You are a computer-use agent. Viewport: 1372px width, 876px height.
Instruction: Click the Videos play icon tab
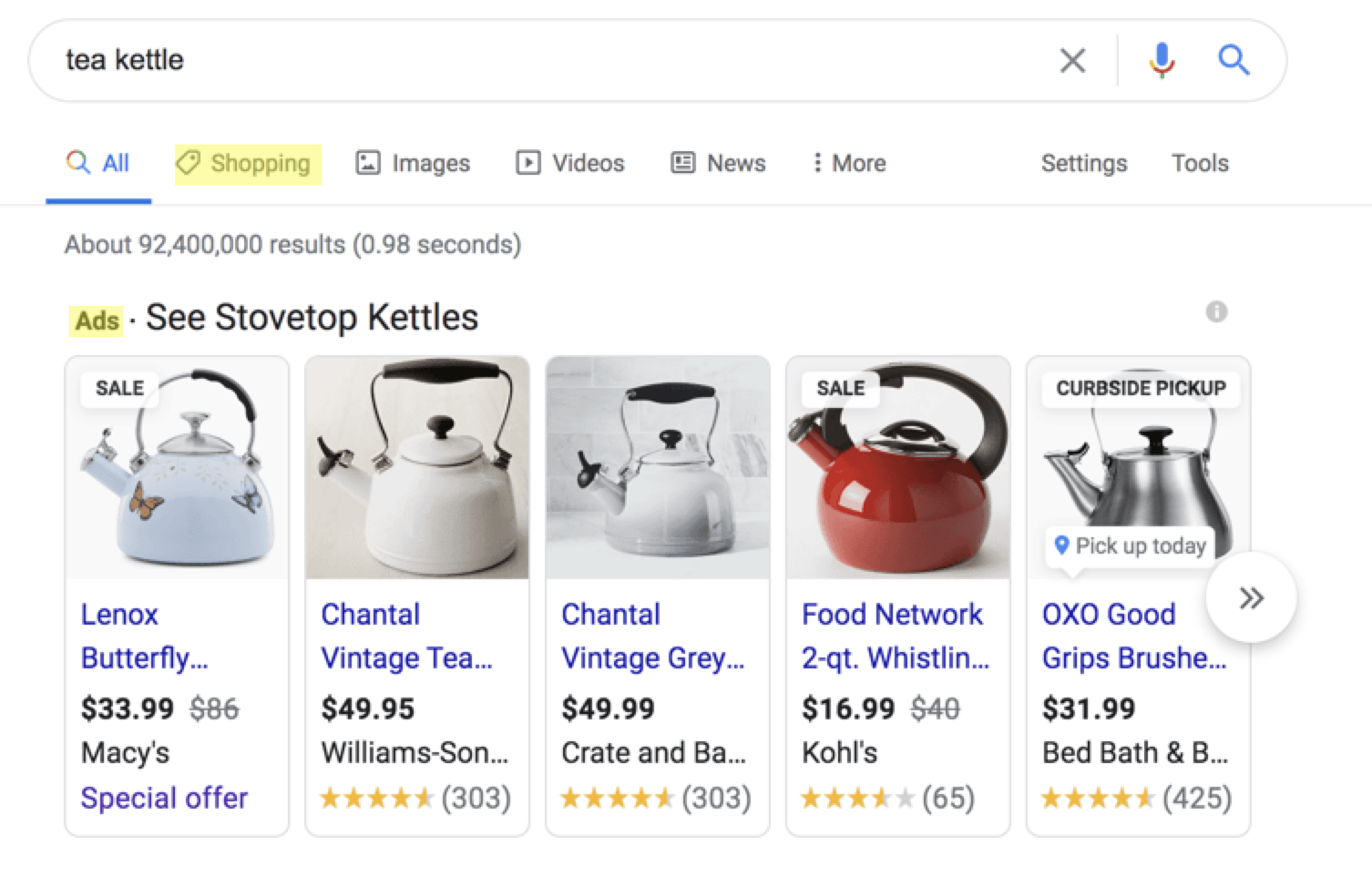pos(529,162)
